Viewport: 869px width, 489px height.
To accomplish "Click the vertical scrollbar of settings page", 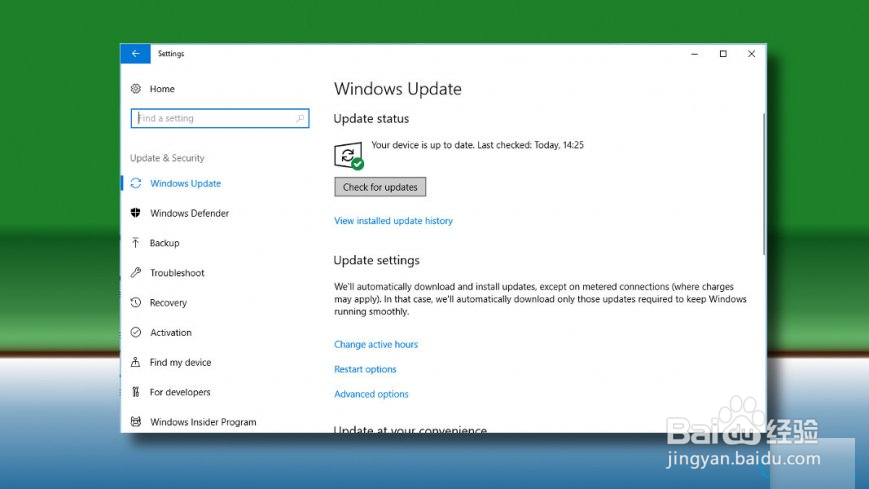I will point(764,184).
